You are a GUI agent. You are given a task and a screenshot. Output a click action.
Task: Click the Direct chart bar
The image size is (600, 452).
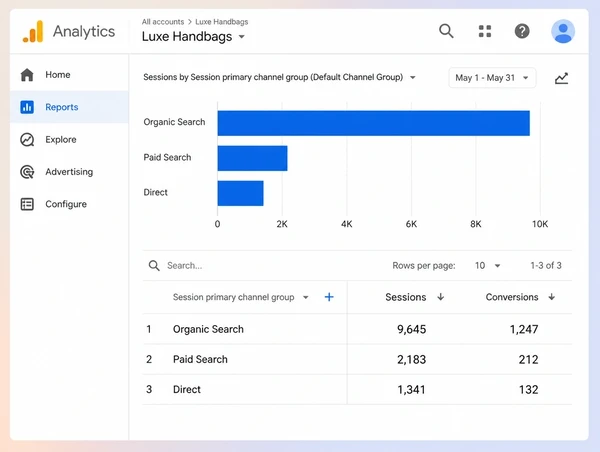coord(241,193)
